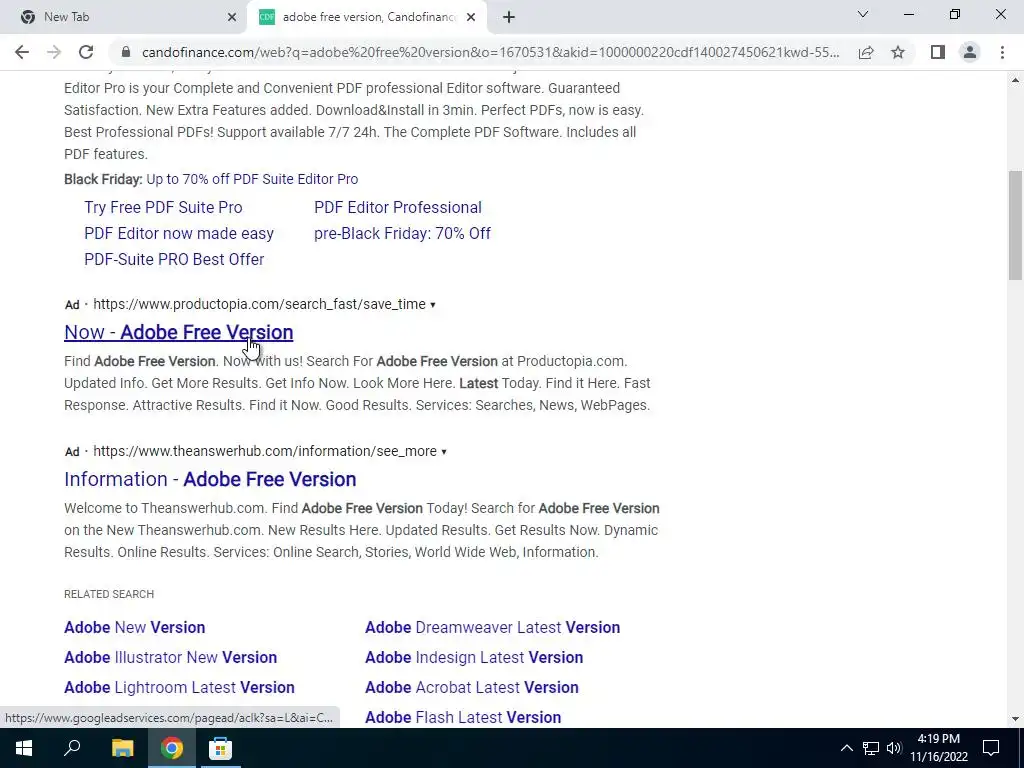Reload the current page

point(86,52)
